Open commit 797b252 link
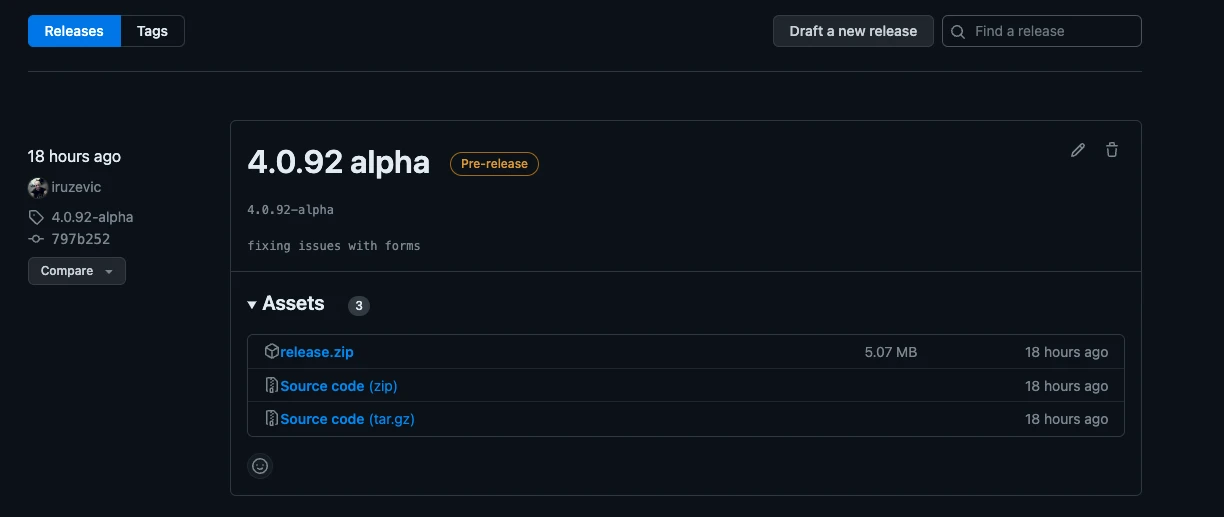The image size is (1224, 517). tap(81, 239)
